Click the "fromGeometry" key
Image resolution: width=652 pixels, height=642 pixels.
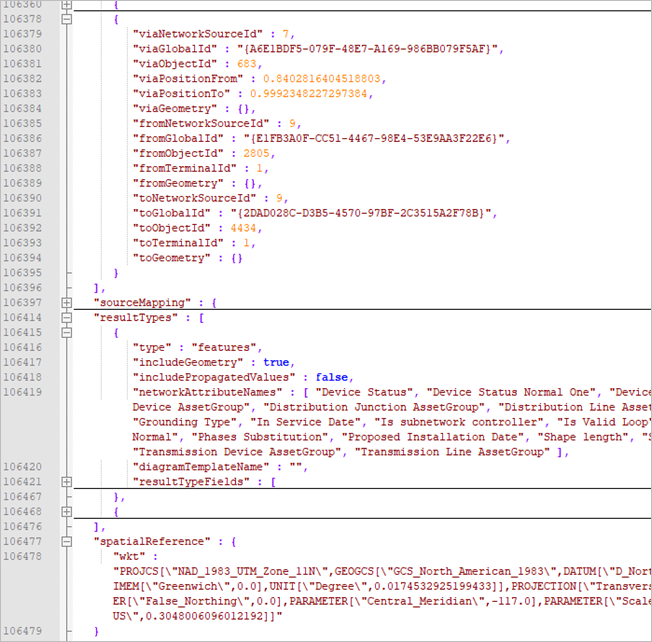178,183
